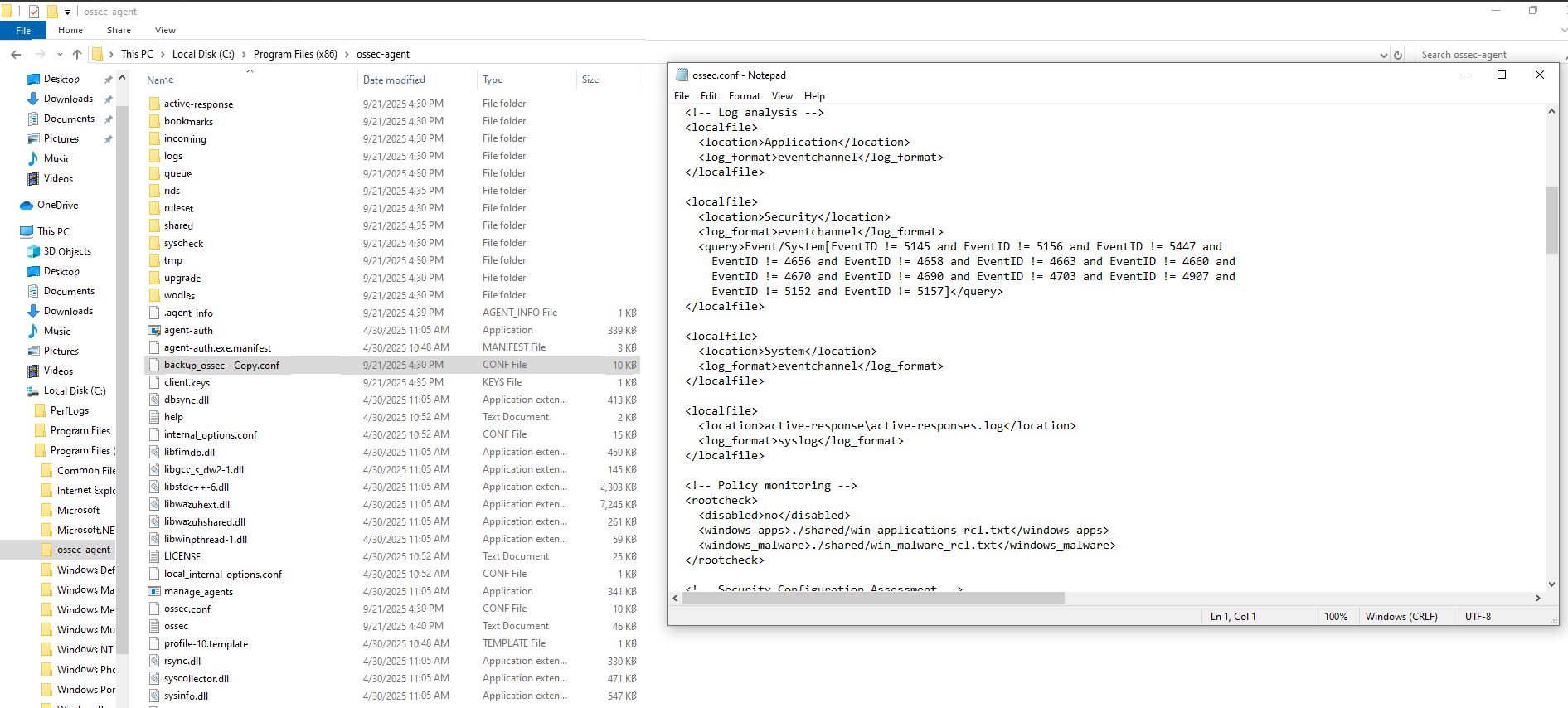Select the manage_agents application icon
The height and width of the screenshot is (708, 1568).
pyautogui.click(x=154, y=591)
